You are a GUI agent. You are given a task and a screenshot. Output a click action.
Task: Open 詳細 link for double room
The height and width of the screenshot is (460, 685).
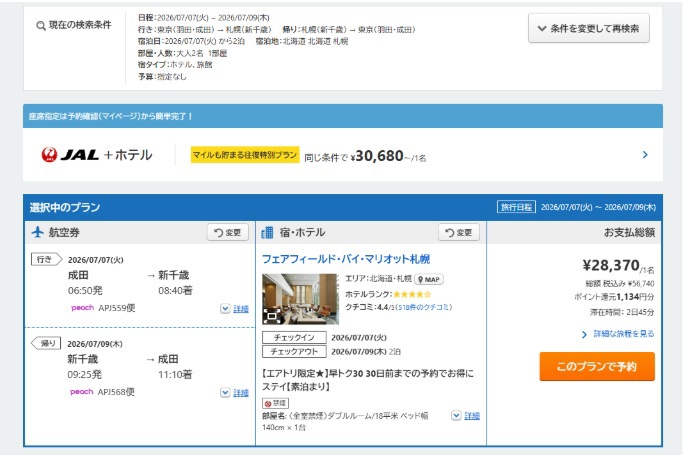pos(472,416)
